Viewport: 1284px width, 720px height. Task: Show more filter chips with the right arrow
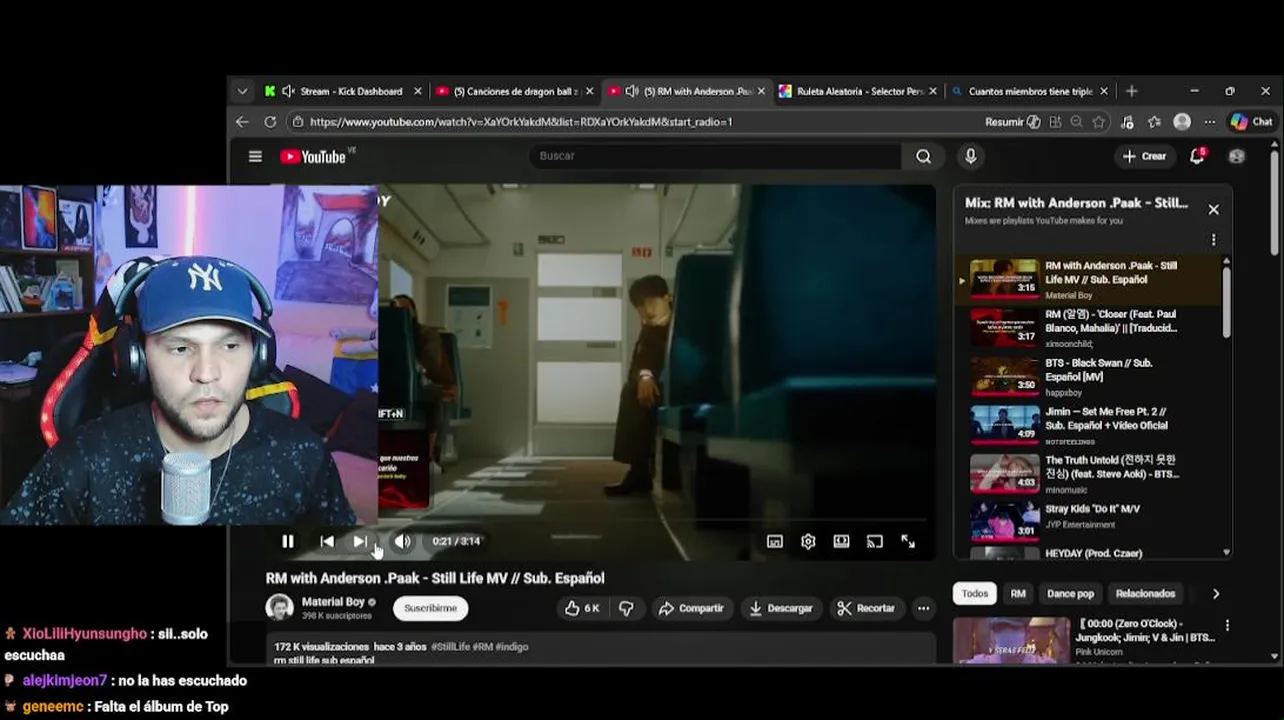[1216, 593]
